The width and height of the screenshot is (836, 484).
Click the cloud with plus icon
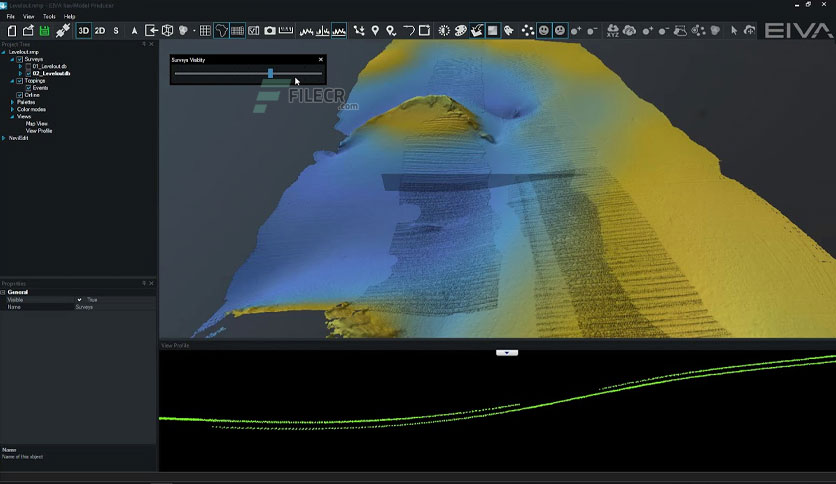750,31
